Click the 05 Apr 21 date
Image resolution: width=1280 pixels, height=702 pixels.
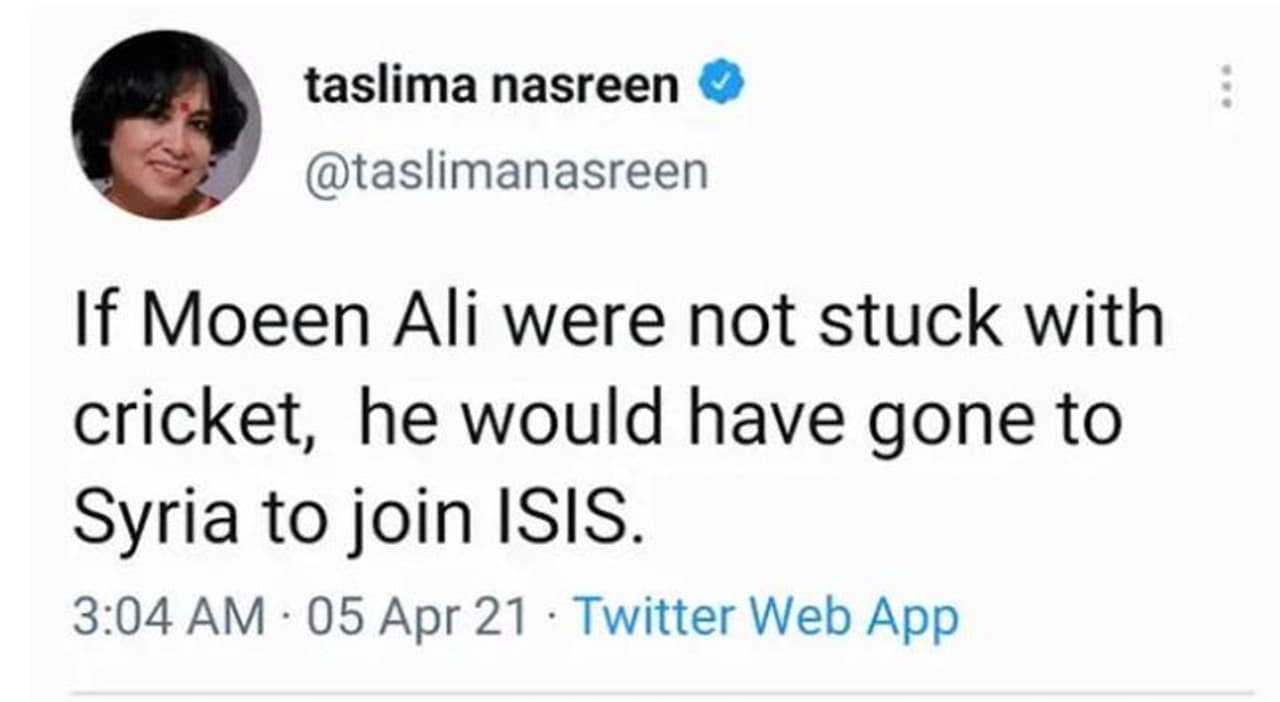coord(416,616)
